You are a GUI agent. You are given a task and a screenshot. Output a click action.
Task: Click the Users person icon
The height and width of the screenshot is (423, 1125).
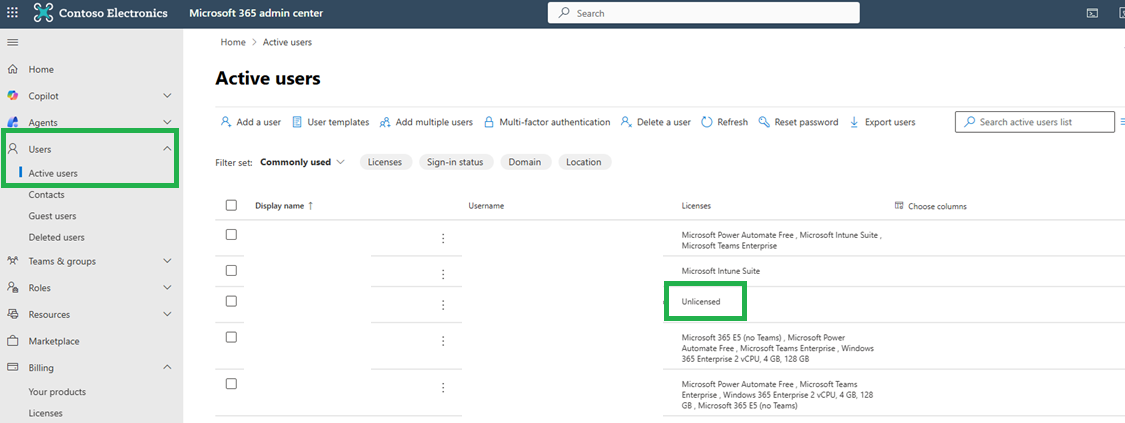(12, 149)
